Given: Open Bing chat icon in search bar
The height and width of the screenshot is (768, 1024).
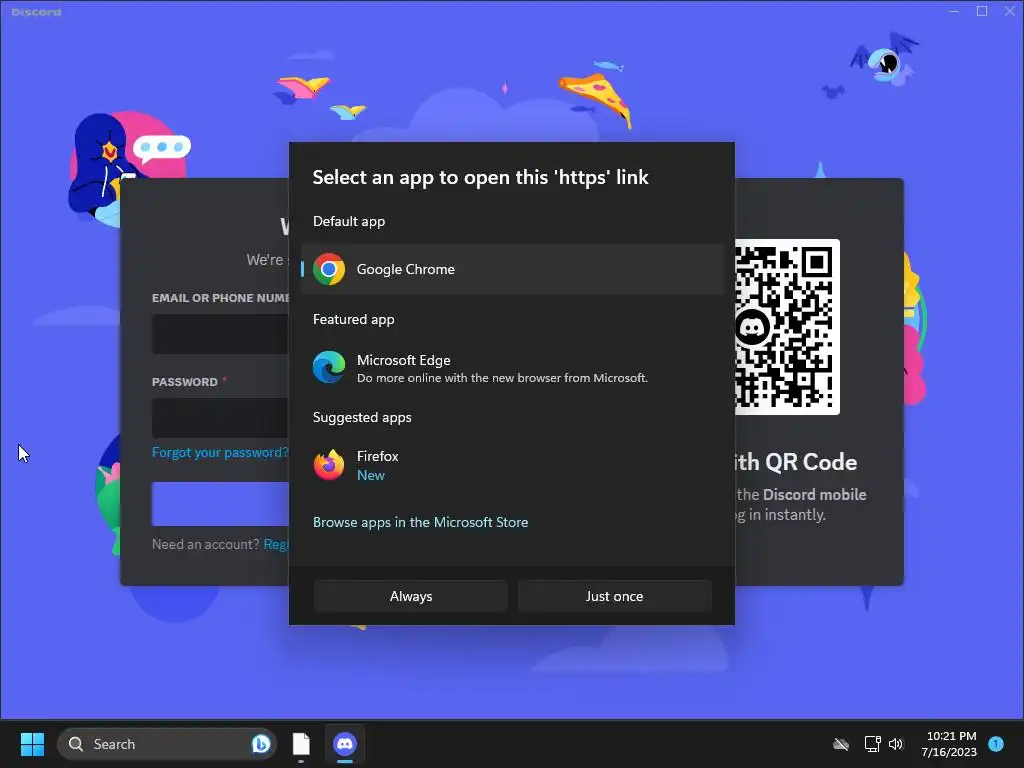Looking at the screenshot, I should (x=261, y=744).
